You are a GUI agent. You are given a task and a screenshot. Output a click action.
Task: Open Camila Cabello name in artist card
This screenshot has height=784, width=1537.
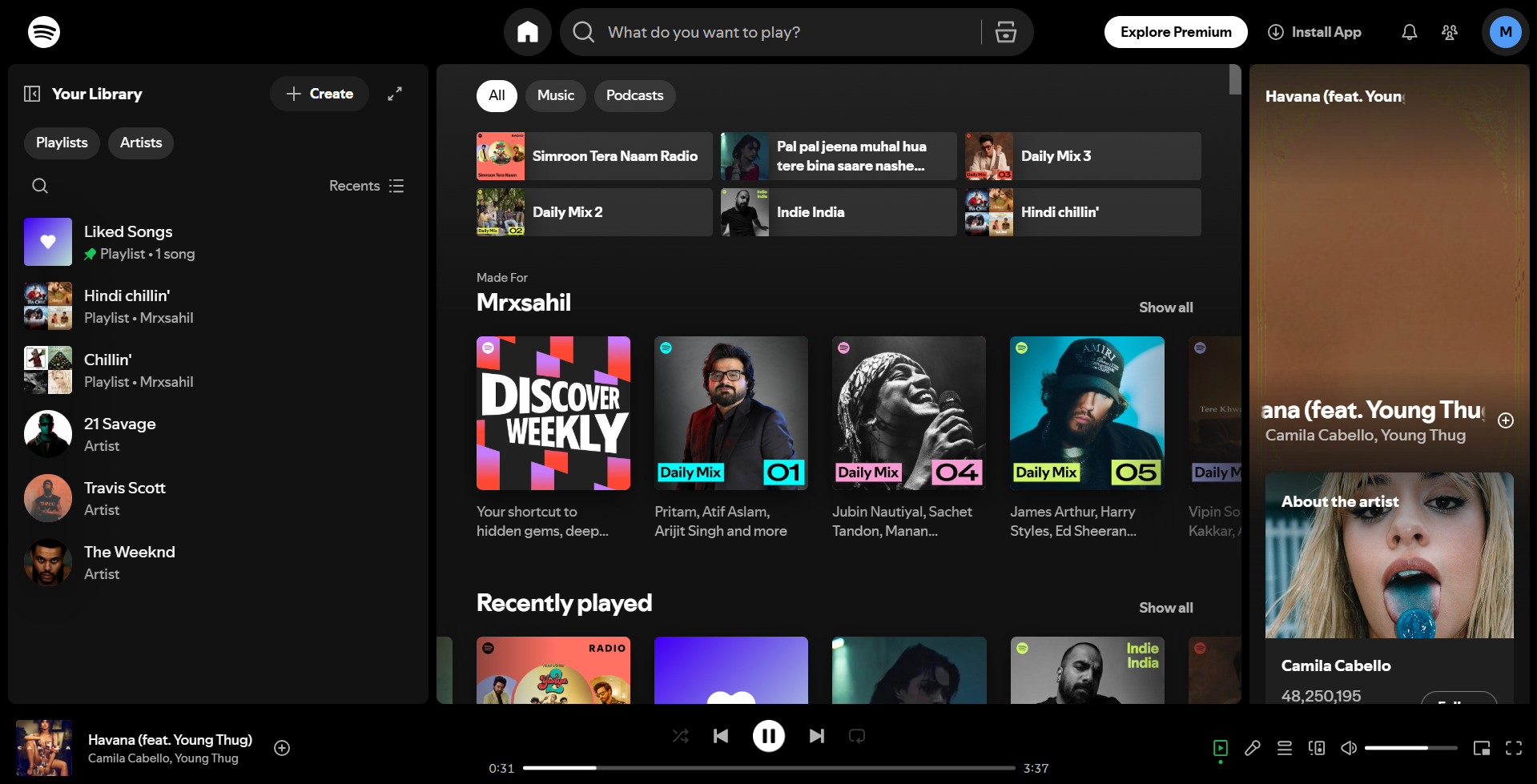[x=1335, y=665]
